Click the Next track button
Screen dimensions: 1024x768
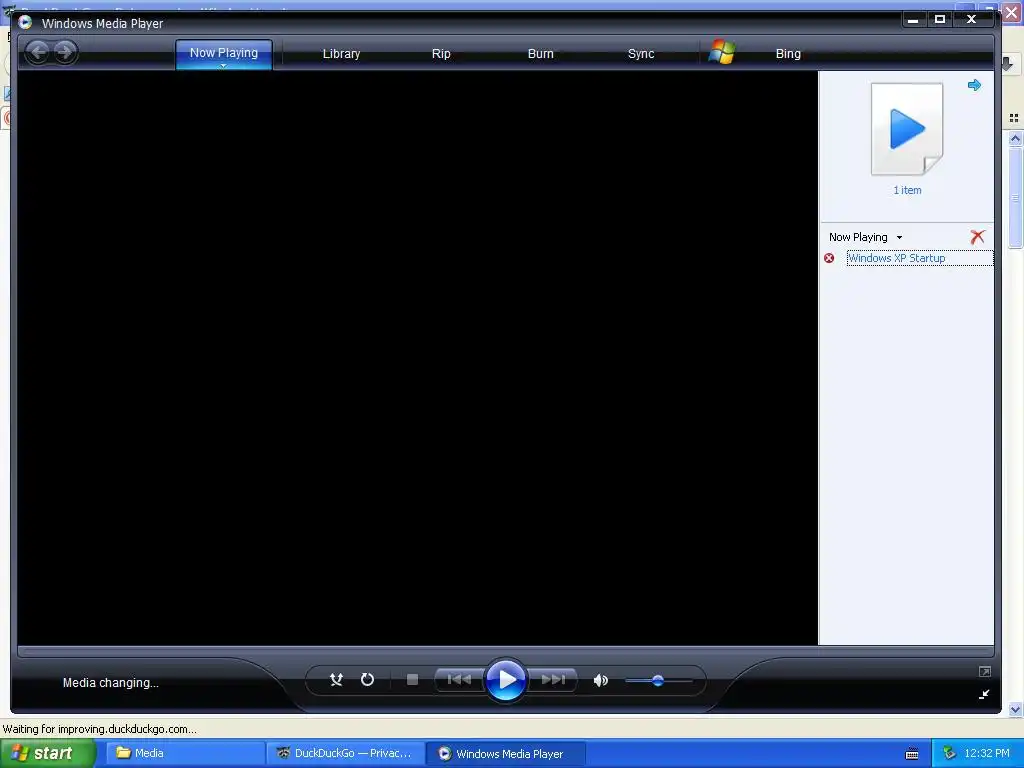(x=552, y=680)
